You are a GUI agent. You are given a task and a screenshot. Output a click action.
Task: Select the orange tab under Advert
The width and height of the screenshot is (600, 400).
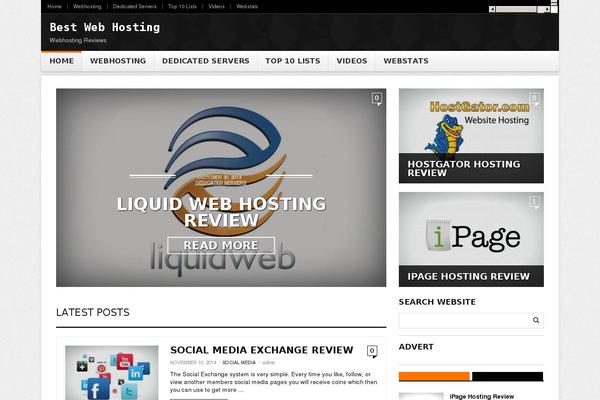coord(434,376)
